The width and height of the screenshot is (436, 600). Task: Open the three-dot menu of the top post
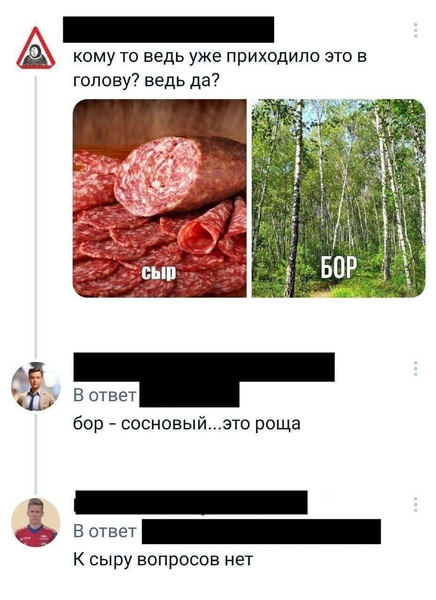[415, 31]
